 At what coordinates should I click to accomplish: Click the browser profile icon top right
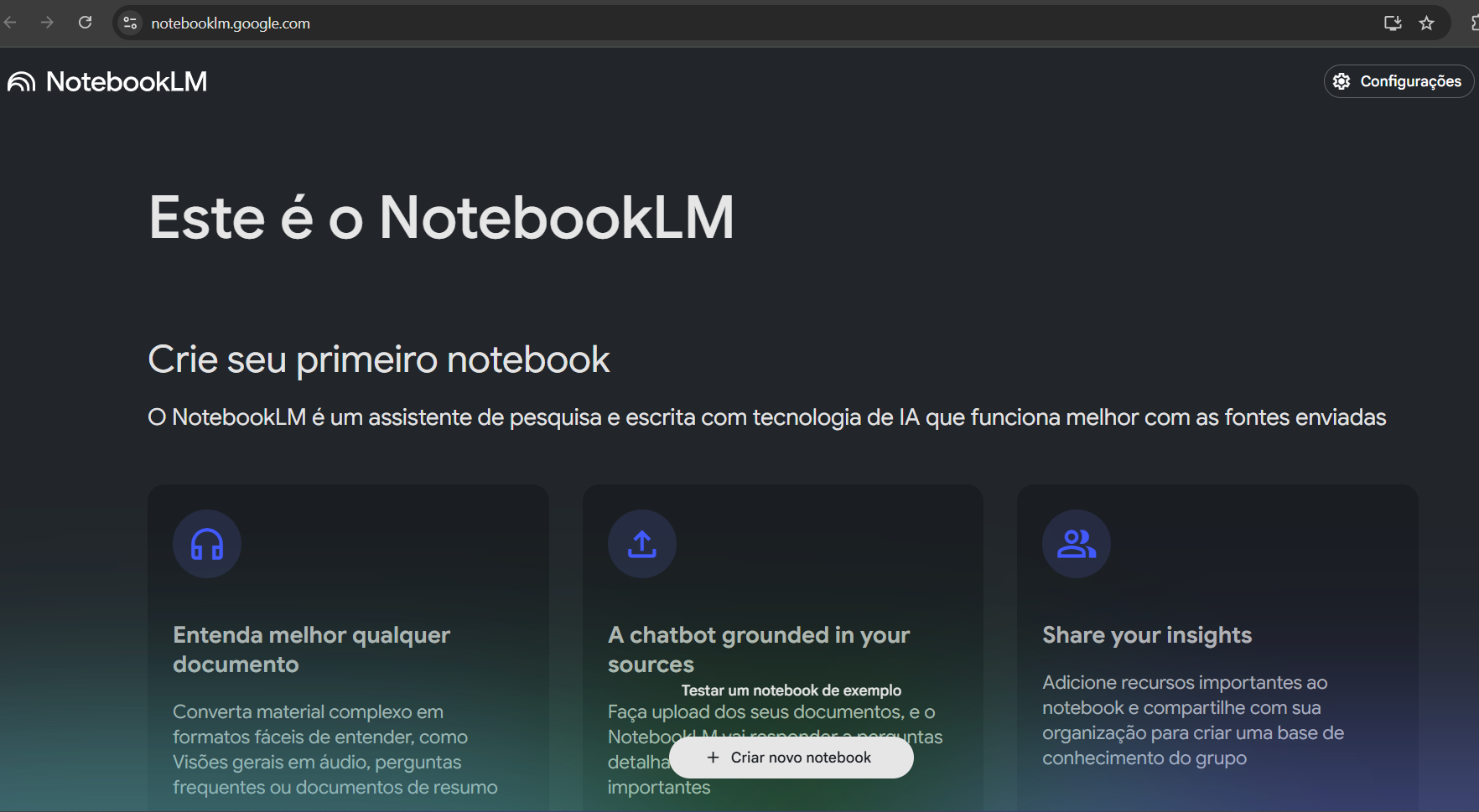1471,23
